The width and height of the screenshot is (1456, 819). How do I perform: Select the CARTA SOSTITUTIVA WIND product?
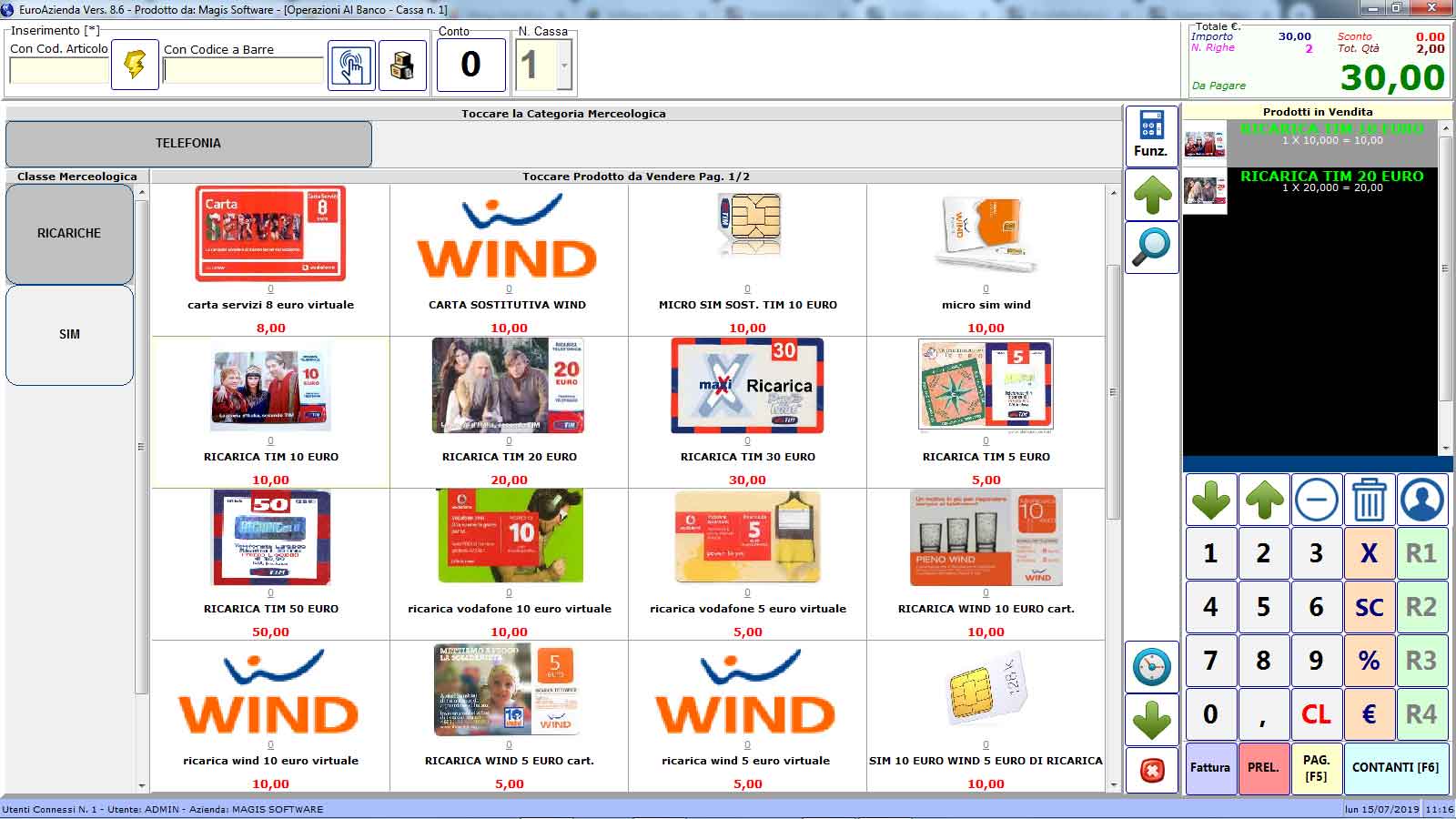tap(509, 260)
